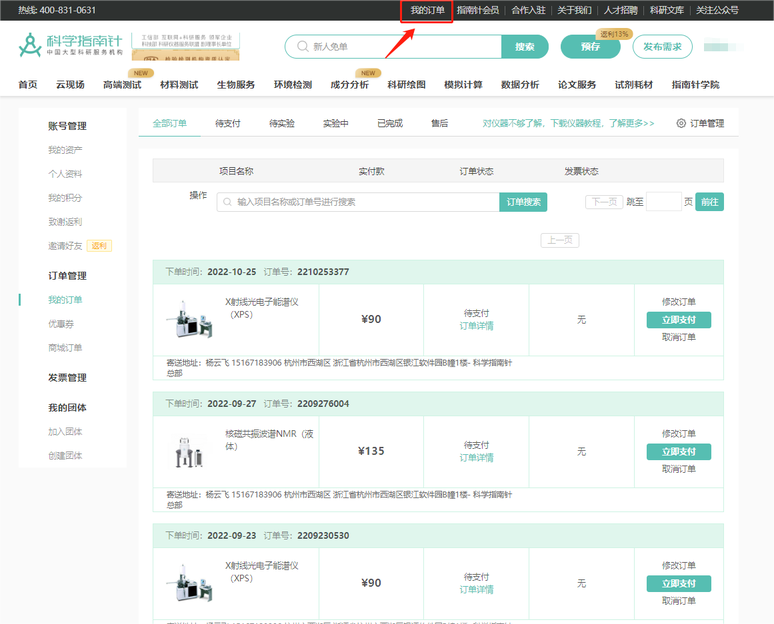Open 我的订单 in top navigation bar
774x624 pixels.
pyautogui.click(x=427, y=10)
